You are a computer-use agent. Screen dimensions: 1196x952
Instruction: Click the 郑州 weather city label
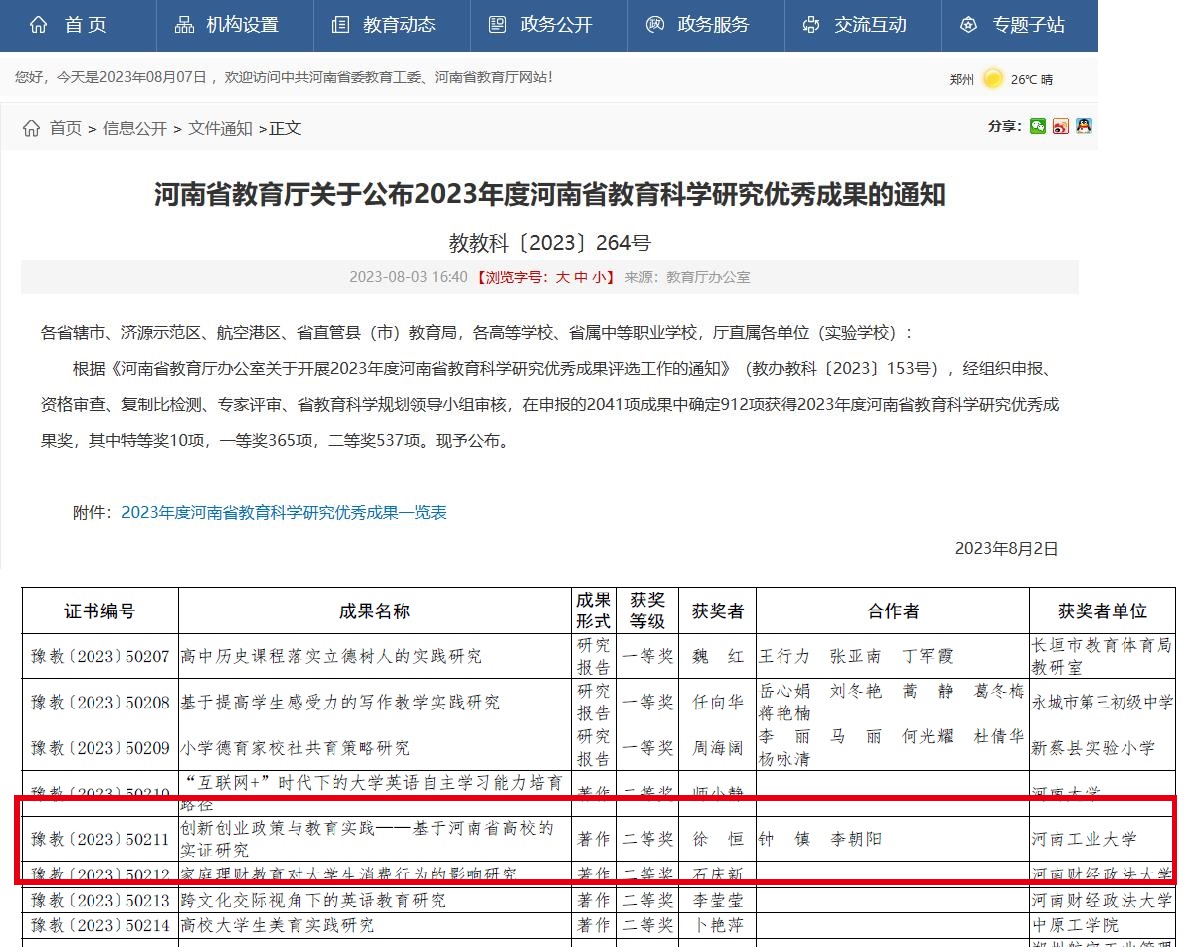(x=962, y=79)
